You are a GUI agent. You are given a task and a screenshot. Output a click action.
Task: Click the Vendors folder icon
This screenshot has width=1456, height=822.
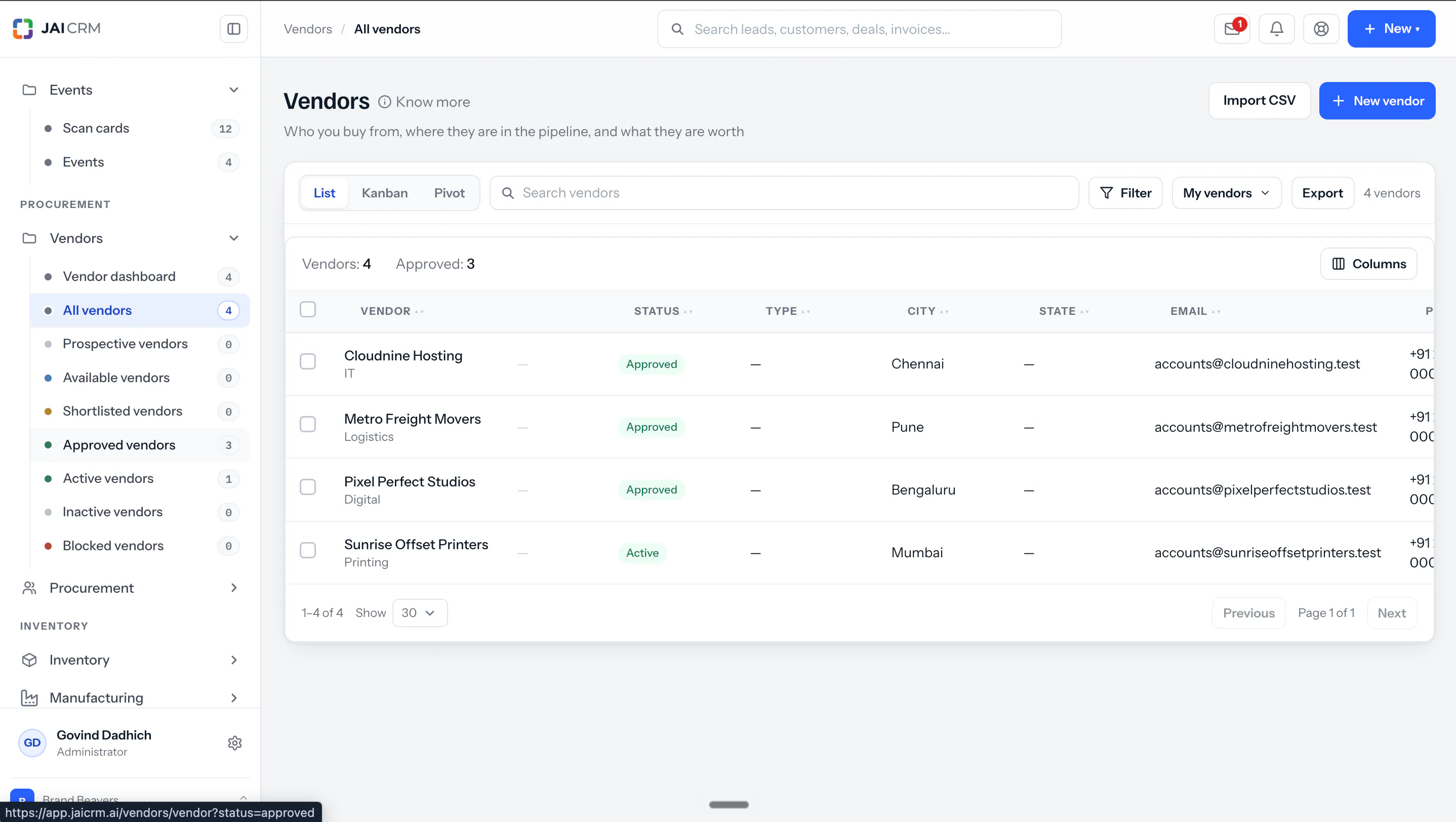pyautogui.click(x=29, y=238)
